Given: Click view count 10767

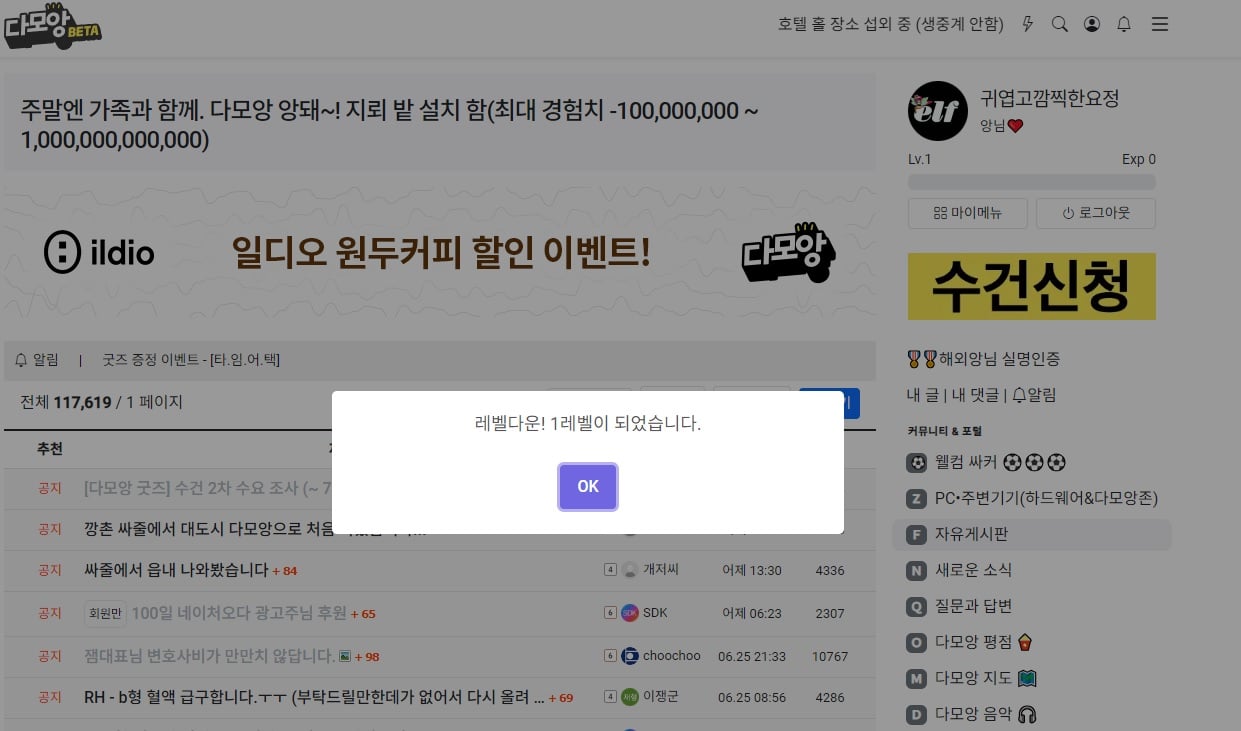Looking at the screenshot, I should [830, 656].
